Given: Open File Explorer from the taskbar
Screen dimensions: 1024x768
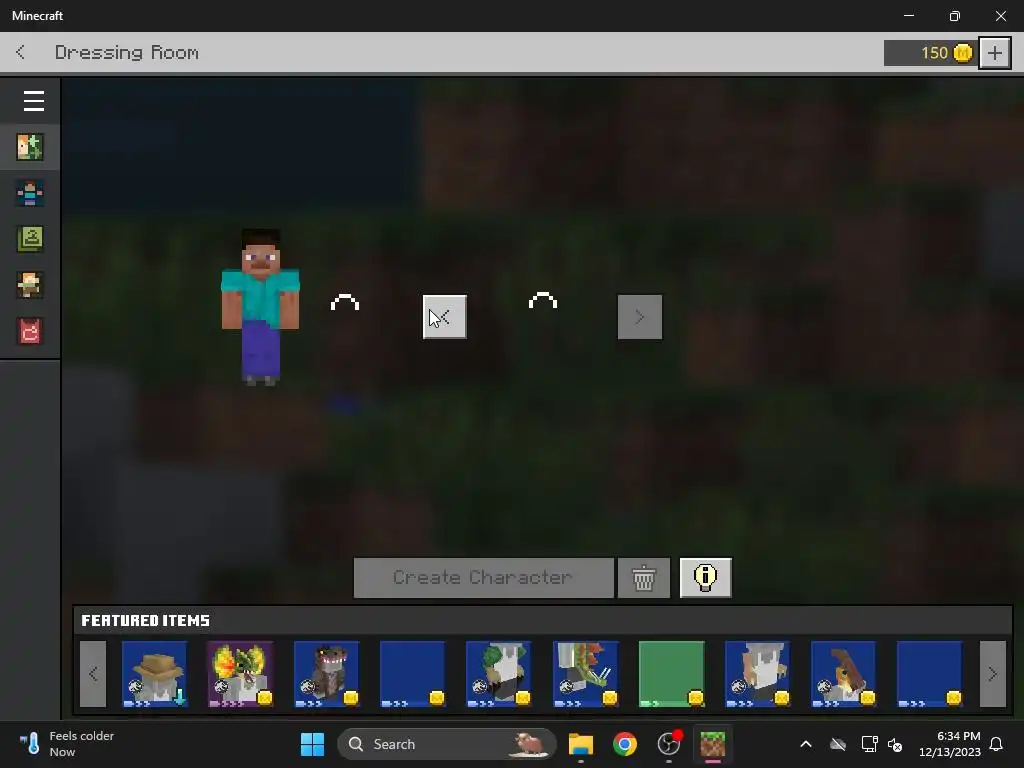Looking at the screenshot, I should point(581,744).
